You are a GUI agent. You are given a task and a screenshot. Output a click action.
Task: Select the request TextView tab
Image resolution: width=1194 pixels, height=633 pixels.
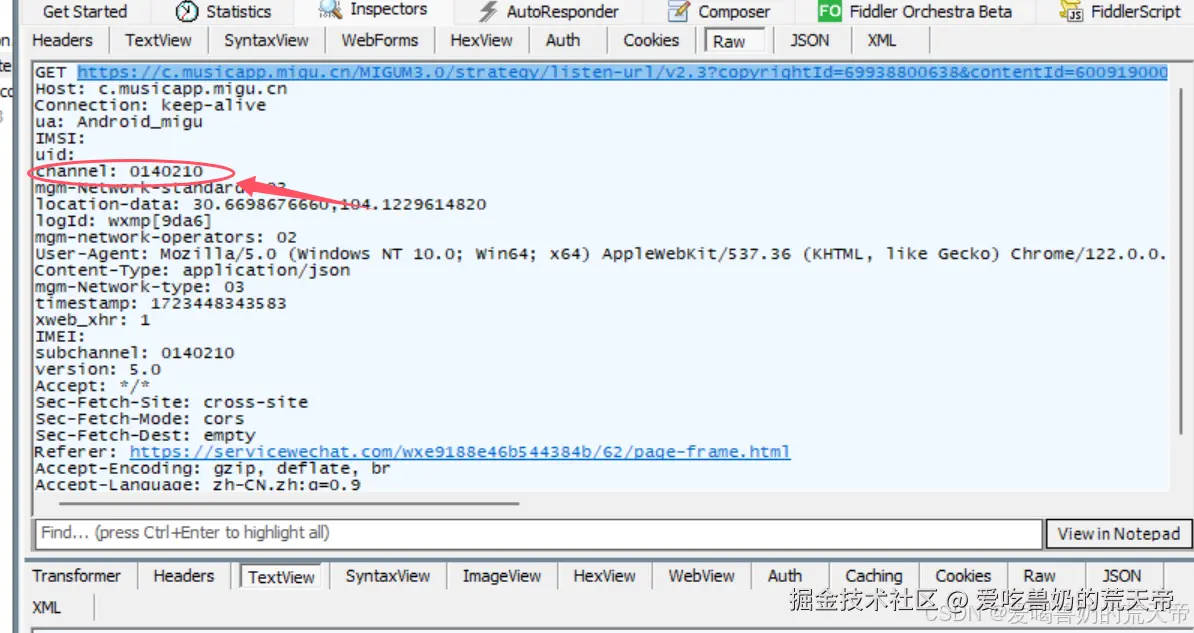click(x=158, y=40)
